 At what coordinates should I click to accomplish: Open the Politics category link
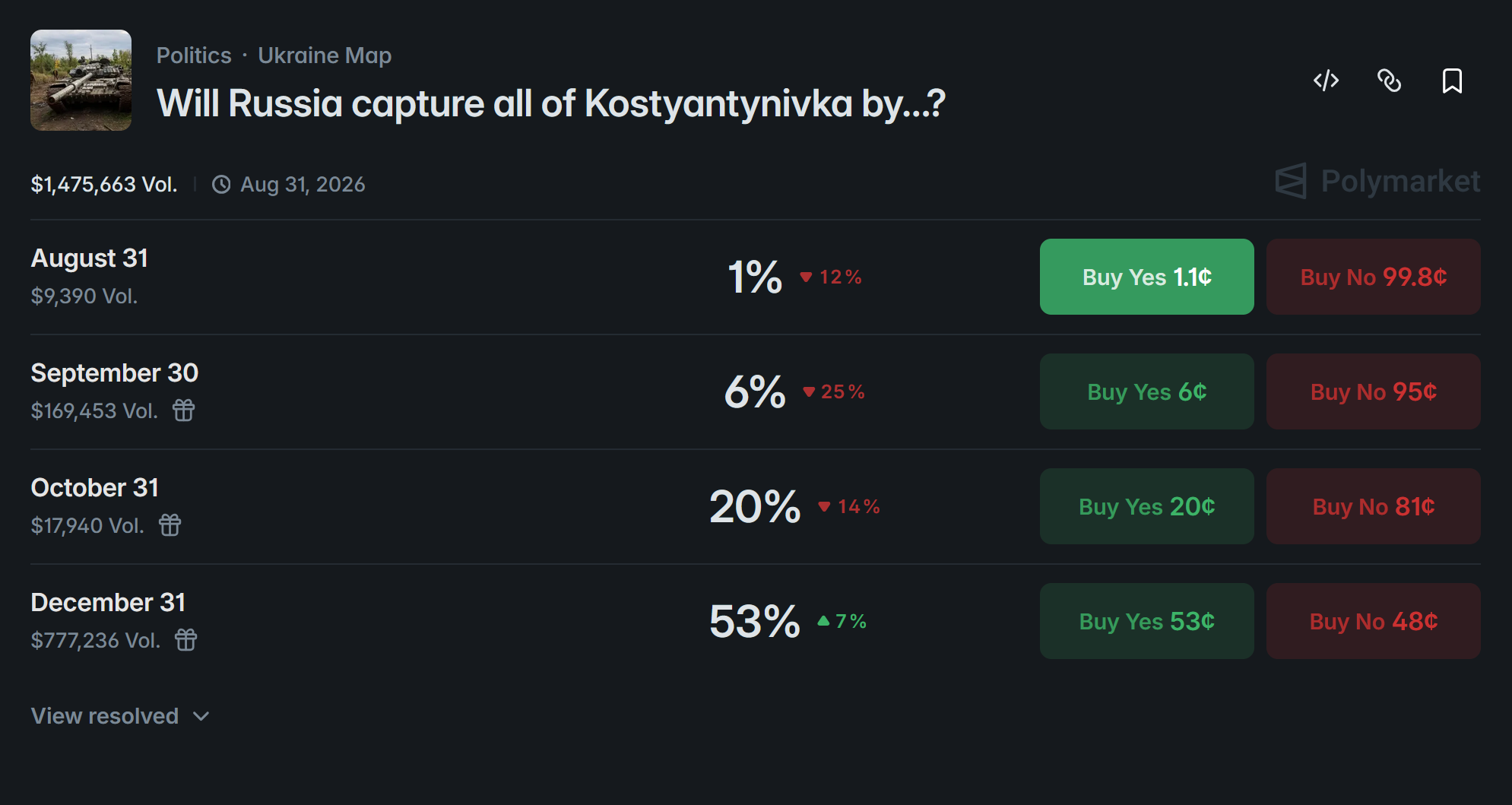click(194, 55)
